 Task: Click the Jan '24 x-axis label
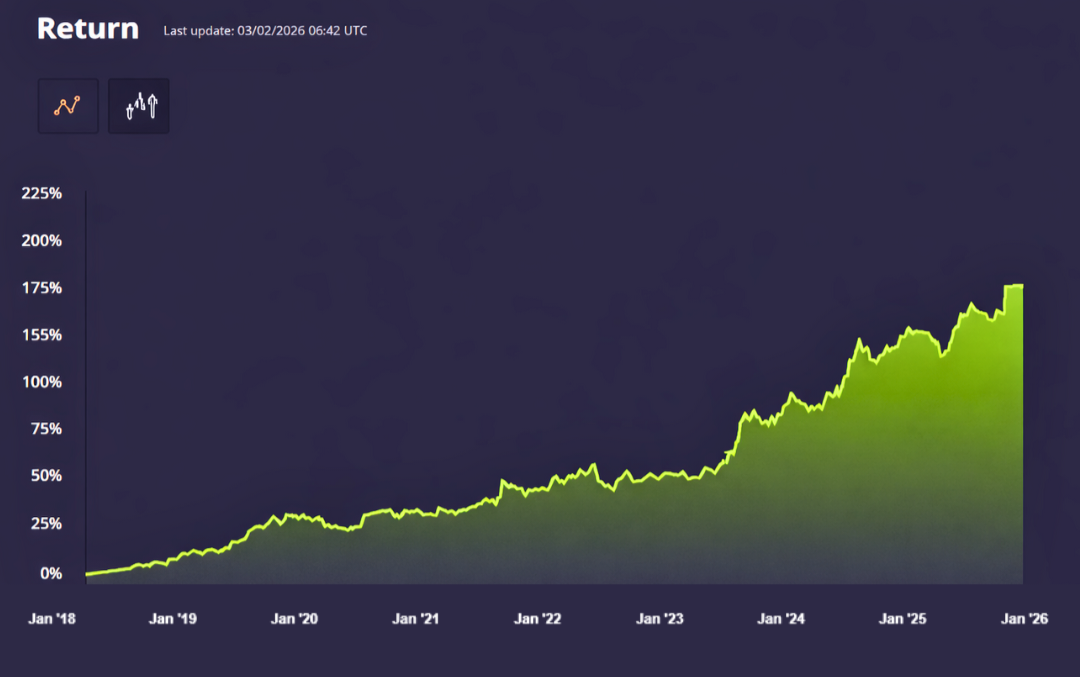coord(781,618)
